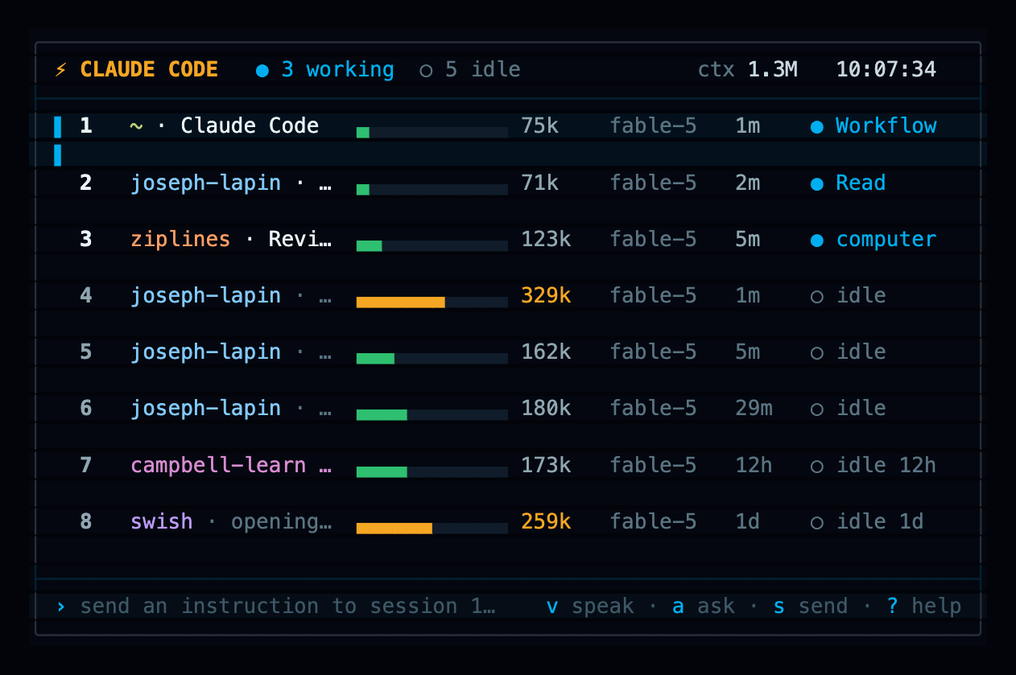Click the 29m age value
Screen dimensions: 1016x675
click(754, 408)
